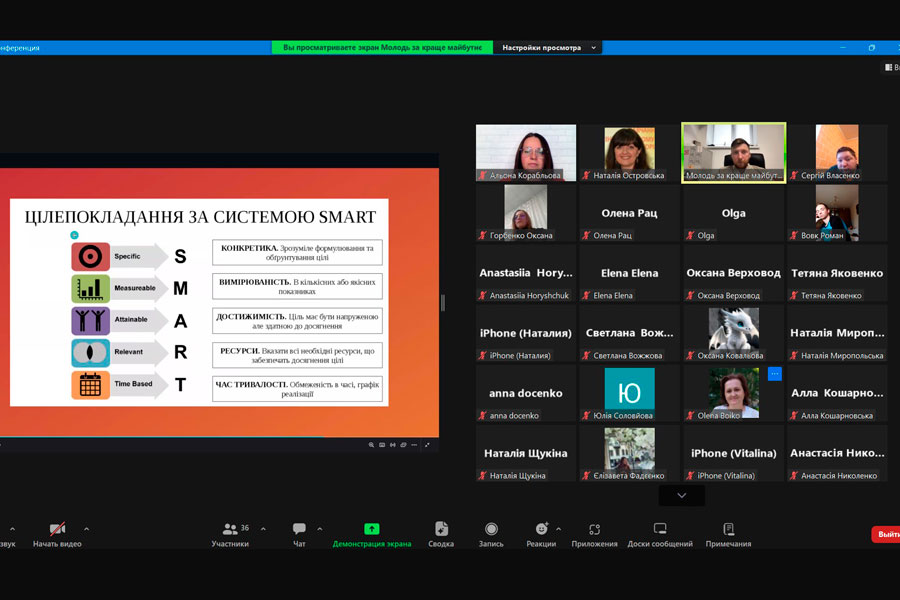Open the Участники participants panel
The width and height of the screenshot is (900, 600).
pos(230,533)
